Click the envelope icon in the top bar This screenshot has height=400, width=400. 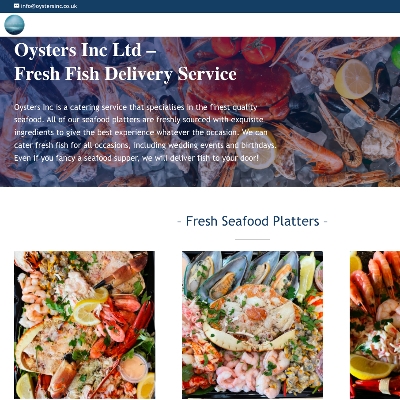point(16,6)
